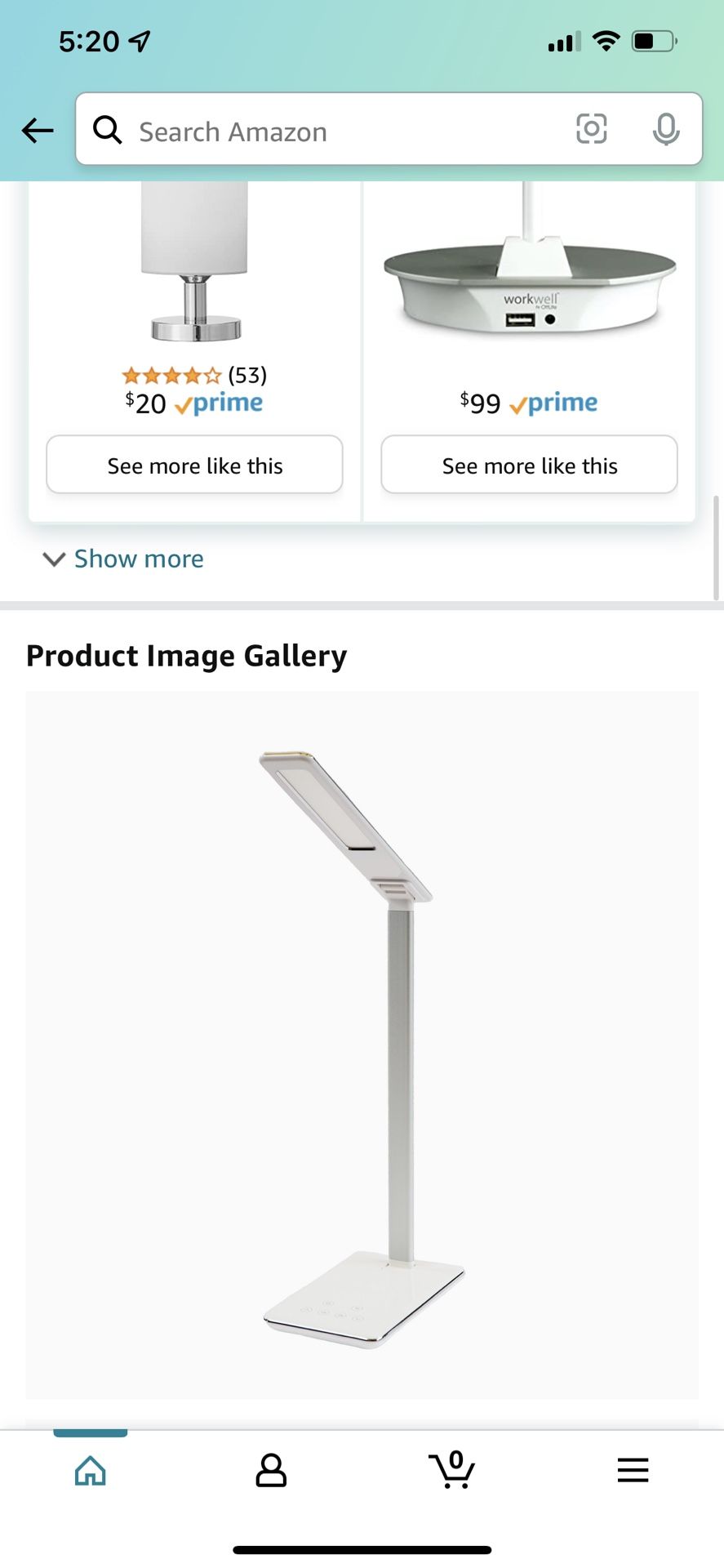The width and height of the screenshot is (724, 1568).
Task: Expand the Show more section
Action: click(x=121, y=559)
